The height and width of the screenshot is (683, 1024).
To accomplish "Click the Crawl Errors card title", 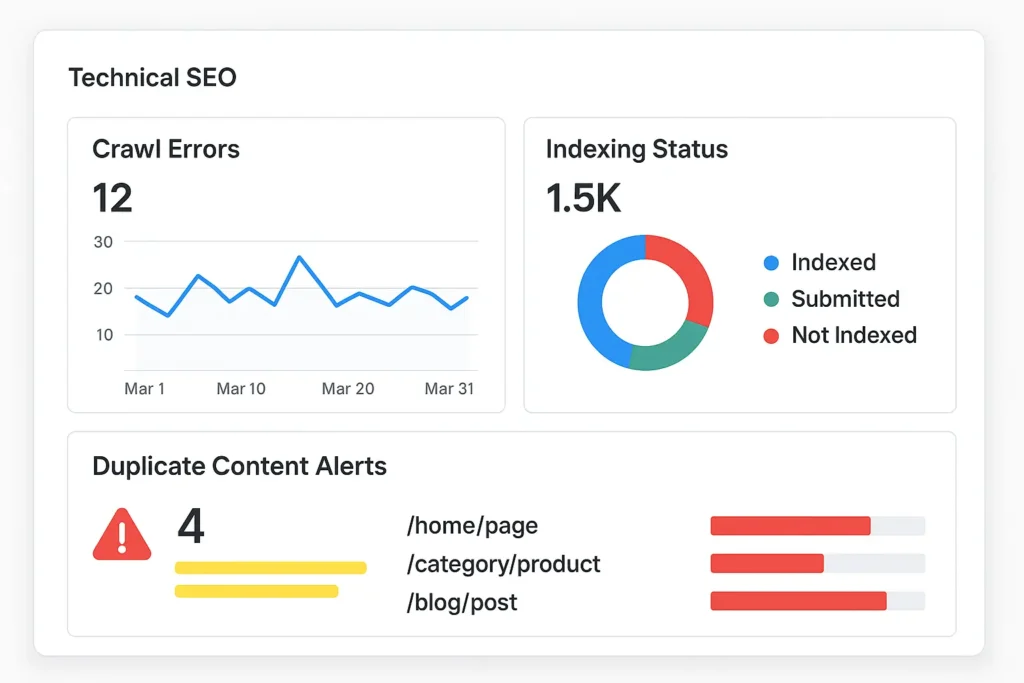I will click(166, 150).
